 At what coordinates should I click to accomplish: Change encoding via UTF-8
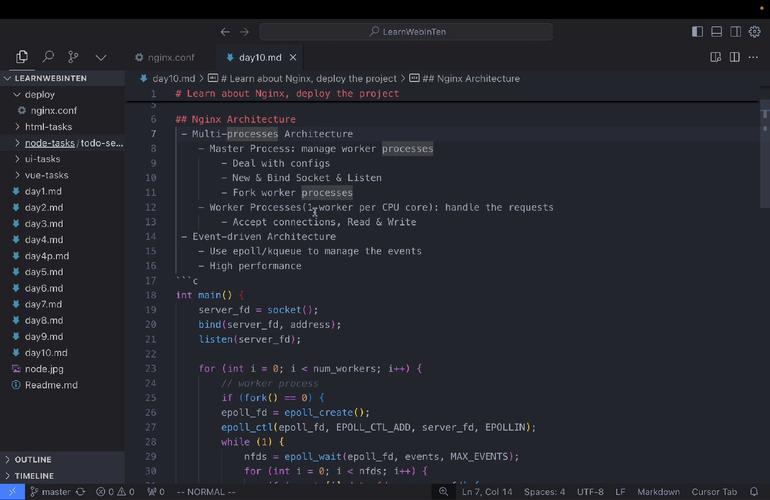click(x=590, y=492)
